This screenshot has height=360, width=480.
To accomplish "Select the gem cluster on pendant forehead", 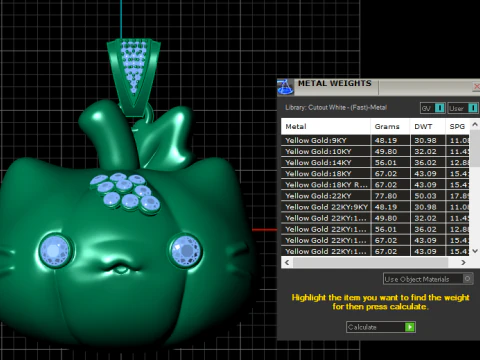I will tap(126, 193).
